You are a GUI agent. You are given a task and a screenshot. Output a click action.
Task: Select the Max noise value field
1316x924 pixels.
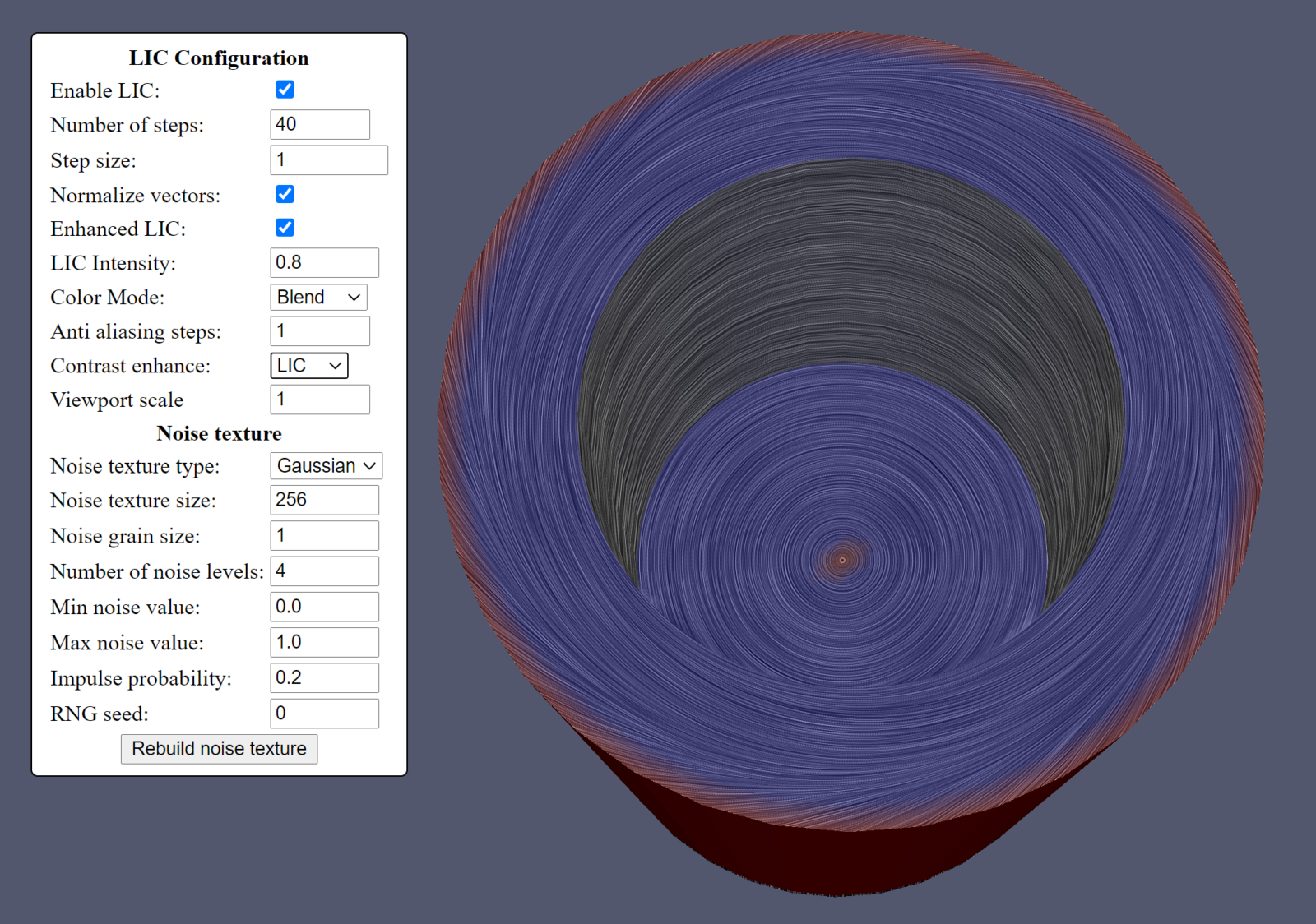coord(325,642)
